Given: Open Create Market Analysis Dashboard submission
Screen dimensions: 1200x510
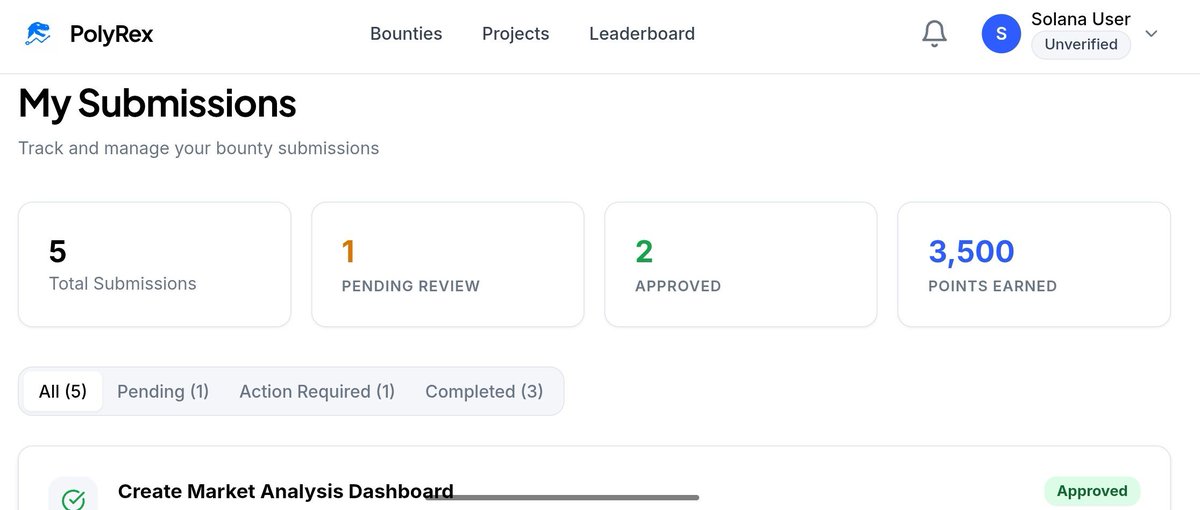Looking at the screenshot, I should click(286, 491).
